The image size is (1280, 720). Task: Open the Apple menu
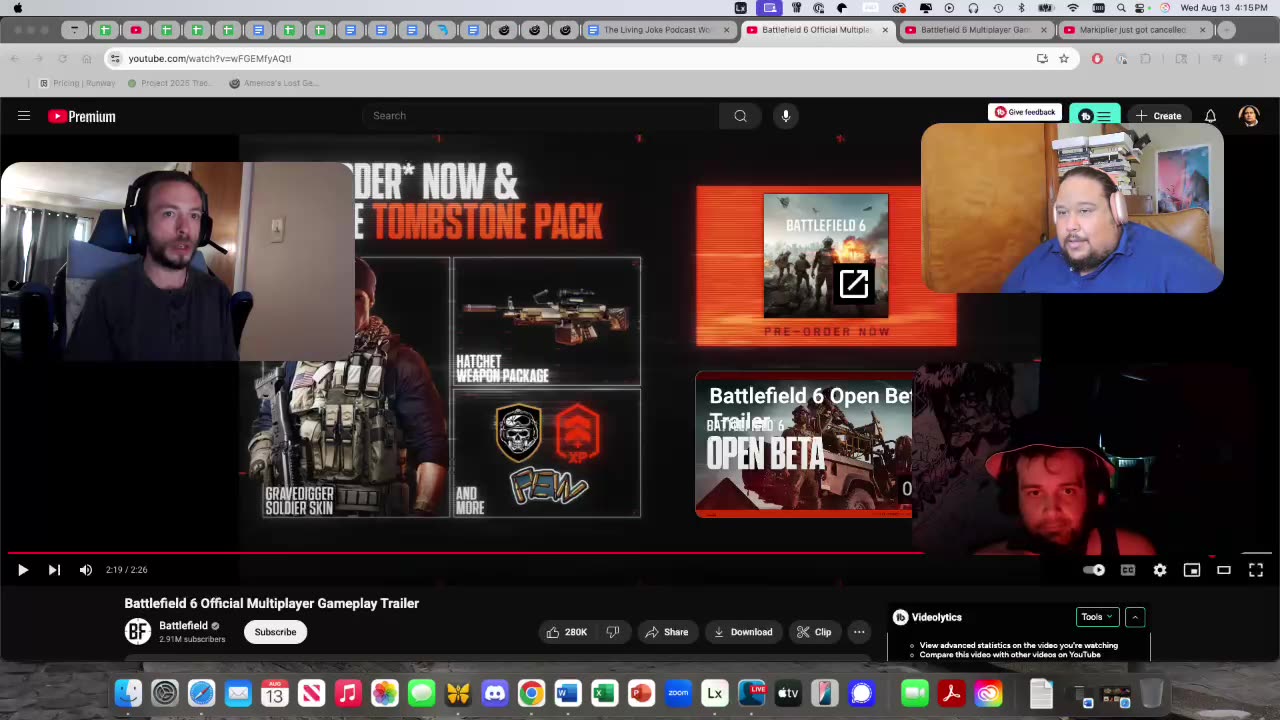click(x=17, y=8)
